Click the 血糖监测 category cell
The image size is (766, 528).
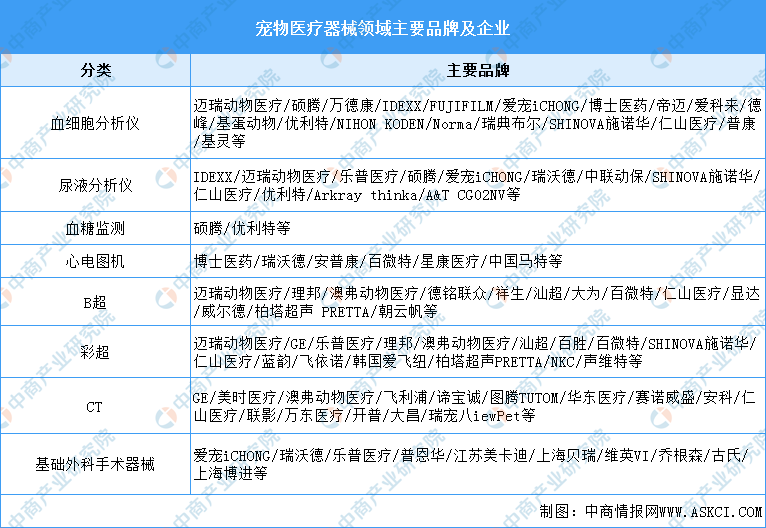coord(96,228)
